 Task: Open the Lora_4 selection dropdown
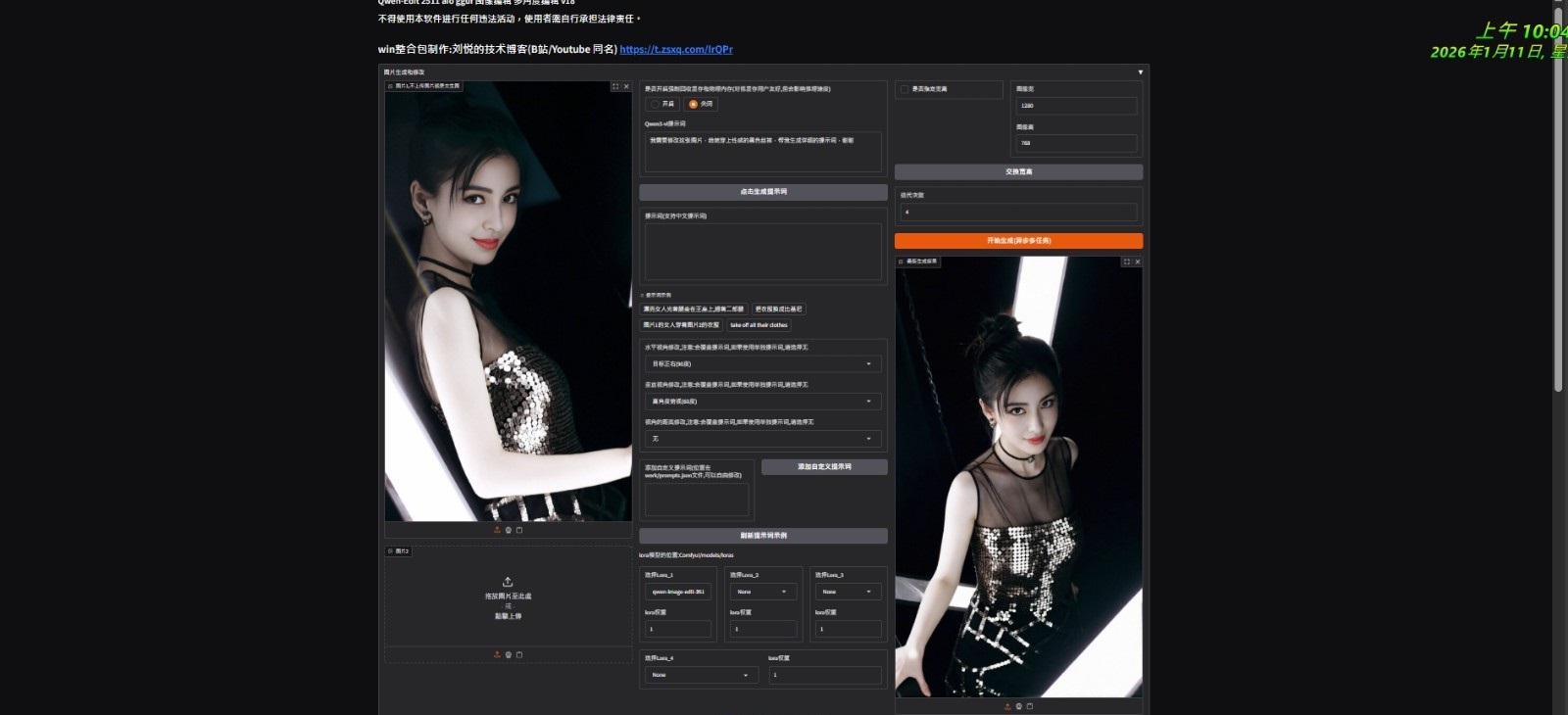tap(701, 675)
